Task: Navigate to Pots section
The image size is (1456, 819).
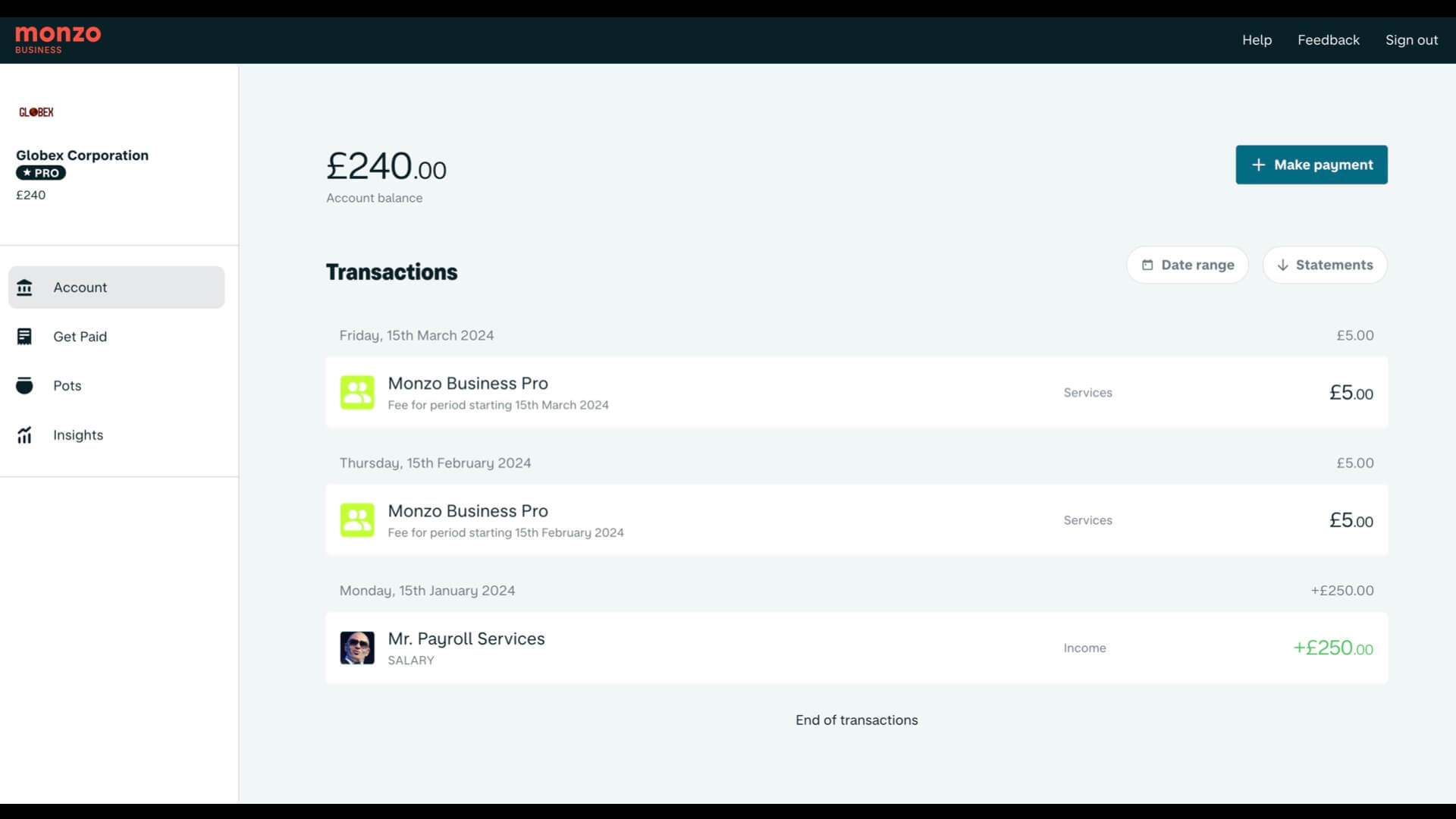Action: [67, 385]
